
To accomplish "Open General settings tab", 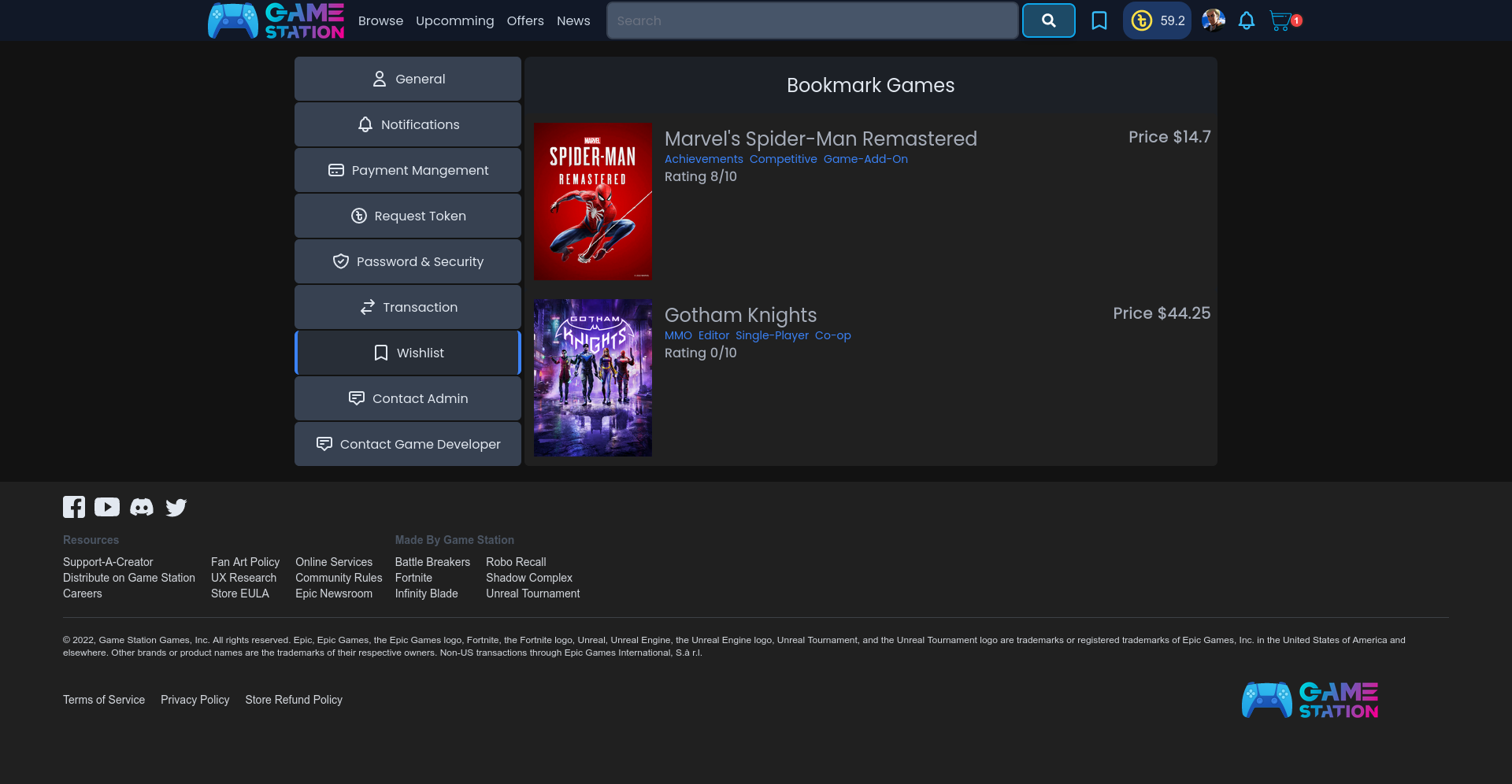I will pyautogui.click(x=408, y=79).
